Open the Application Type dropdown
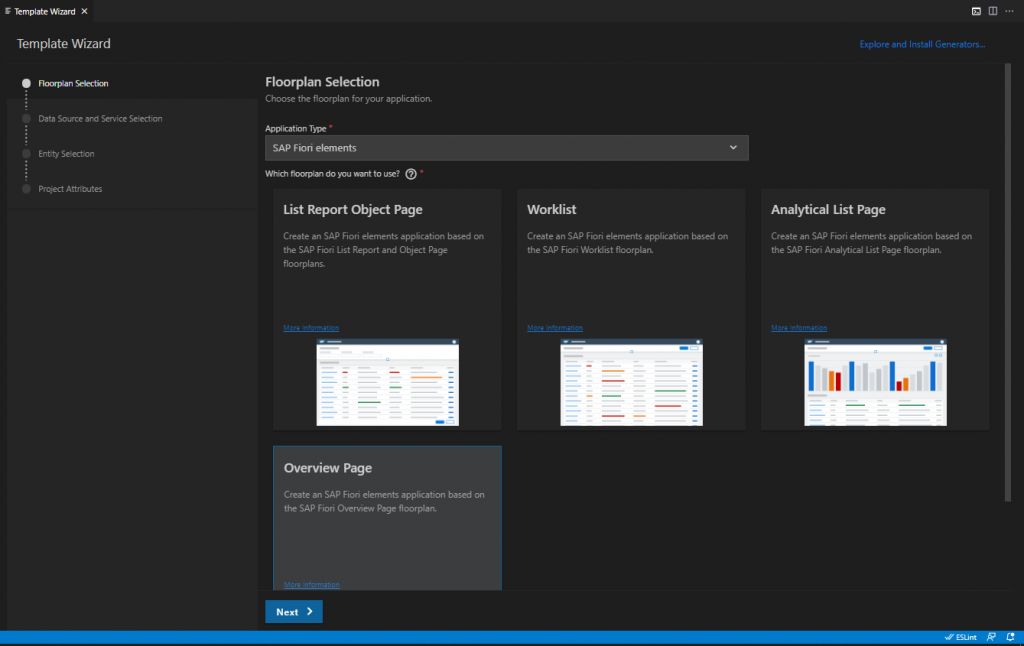This screenshot has height=646, width=1024. coord(506,148)
